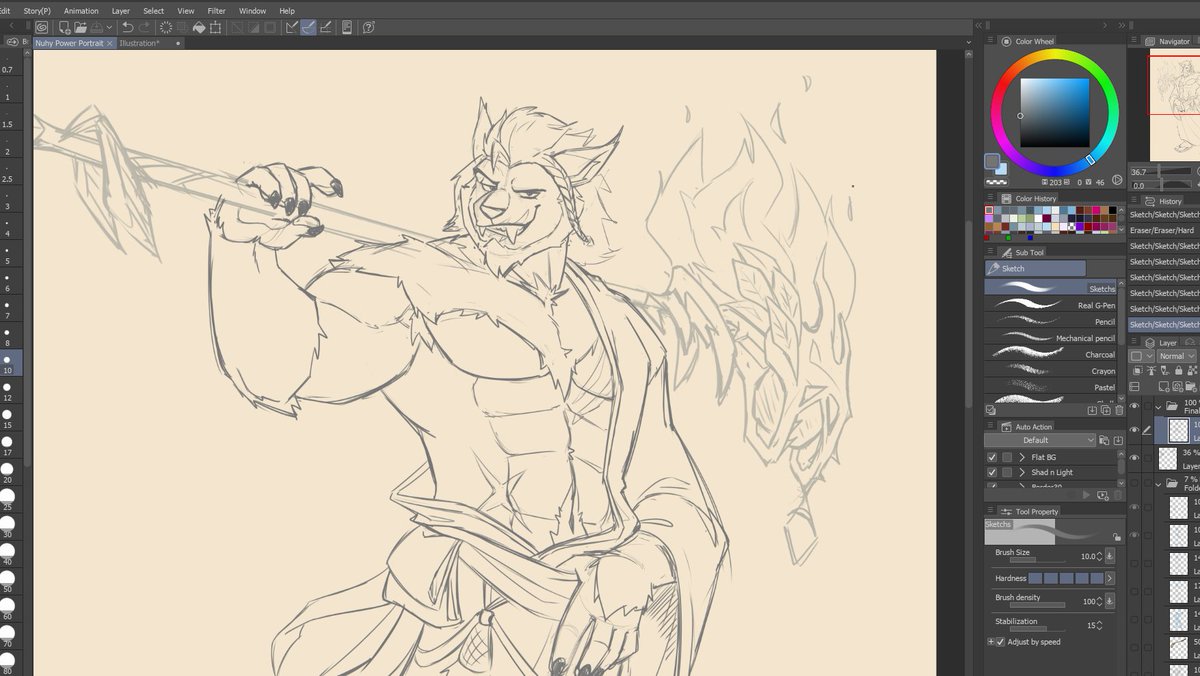The image size is (1200, 676).
Task: Undo the last stroke
Action: pyautogui.click(x=128, y=27)
